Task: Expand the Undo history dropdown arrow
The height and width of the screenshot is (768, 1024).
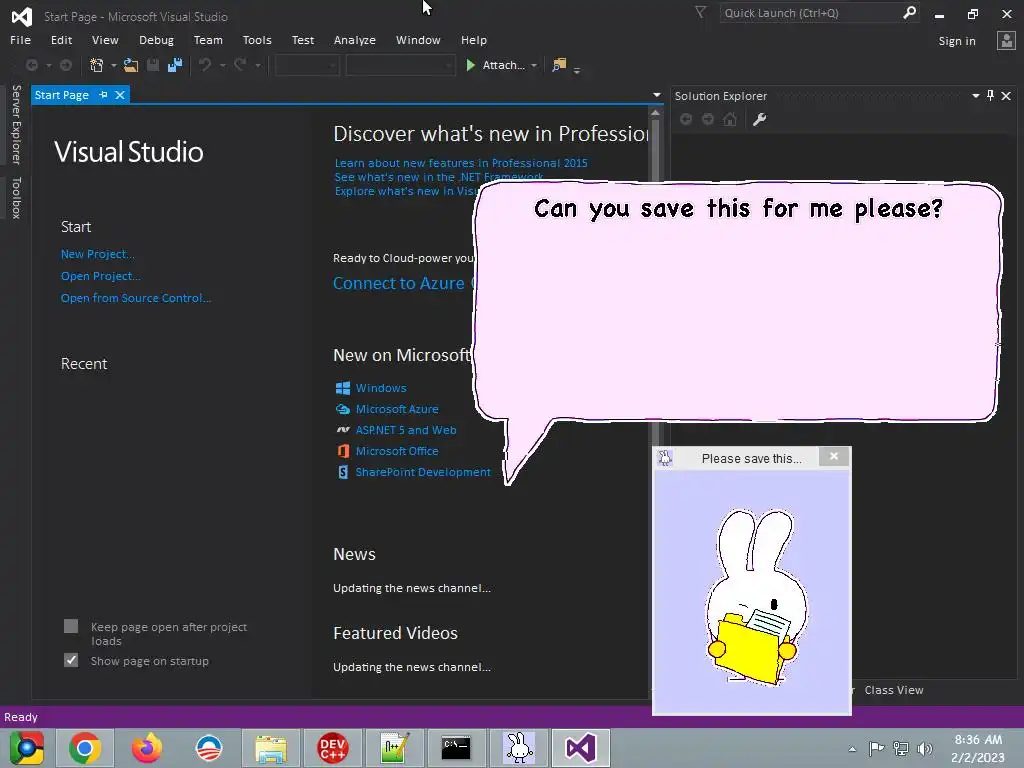Action: pyautogui.click(x=222, y=66)
